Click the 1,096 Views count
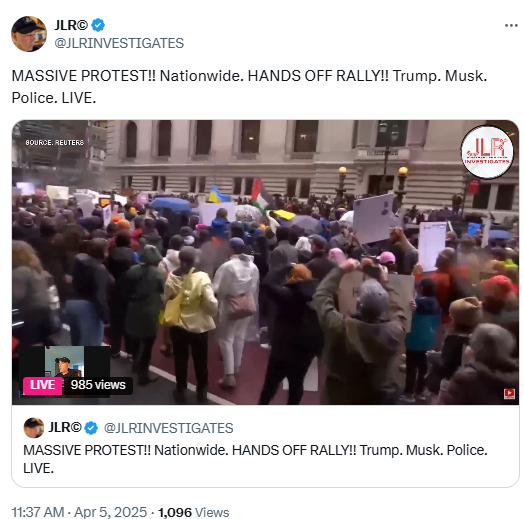524x519 pixels. (x=193, y=512)
